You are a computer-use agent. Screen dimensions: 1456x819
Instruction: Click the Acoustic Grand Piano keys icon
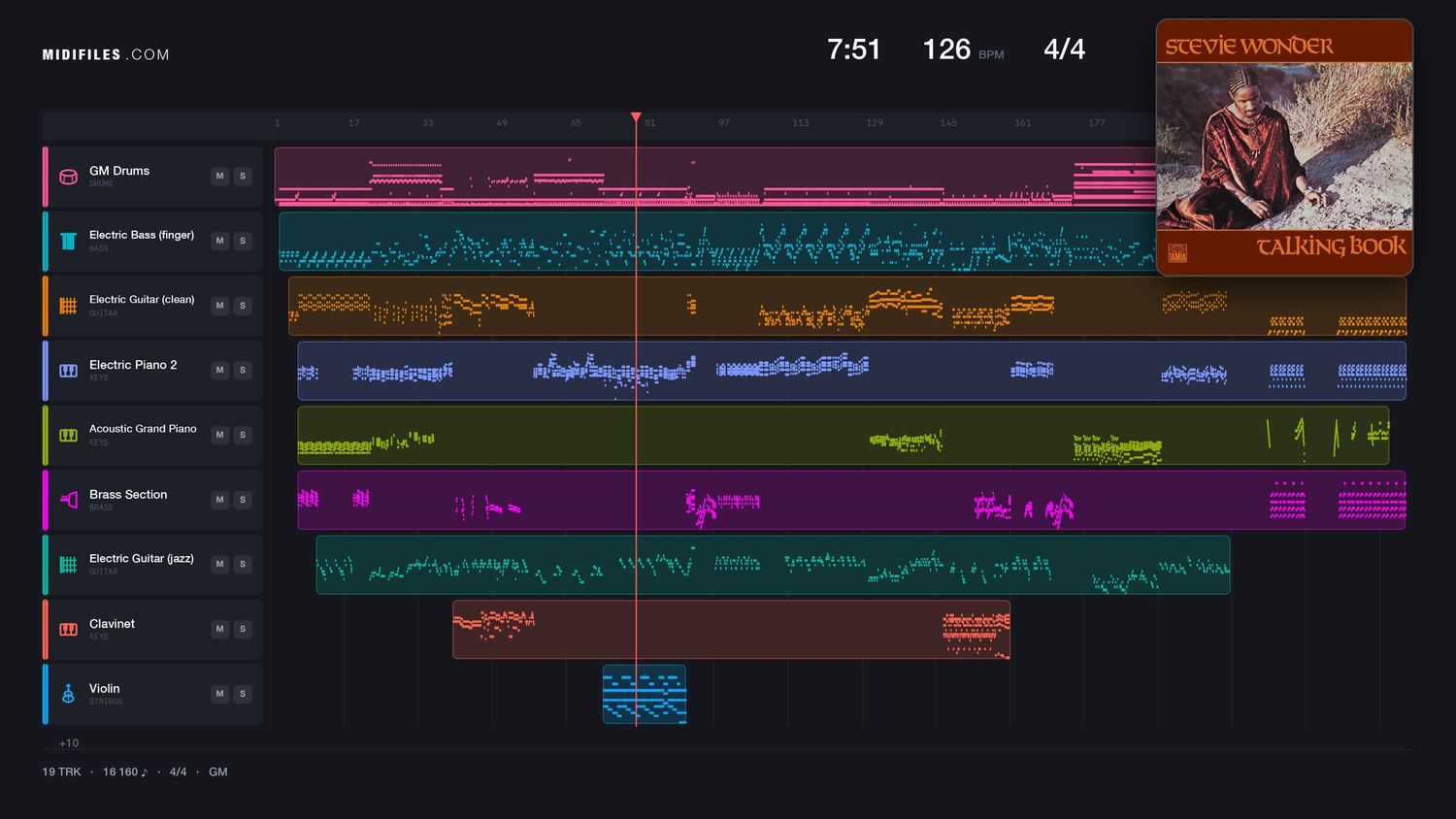point(68,435)
